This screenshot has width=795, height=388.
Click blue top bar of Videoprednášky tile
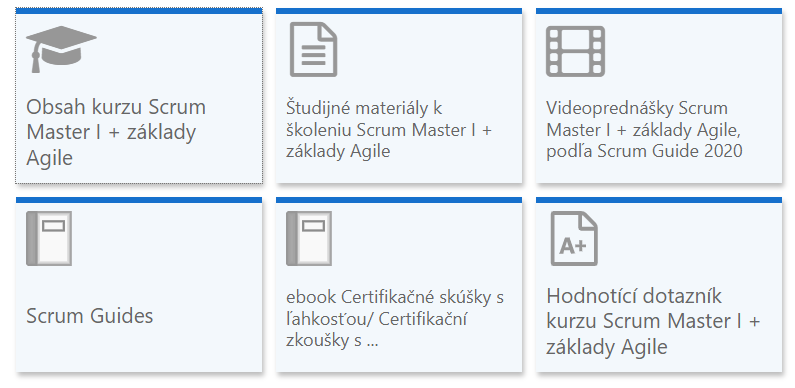click(x=659, y=11)
